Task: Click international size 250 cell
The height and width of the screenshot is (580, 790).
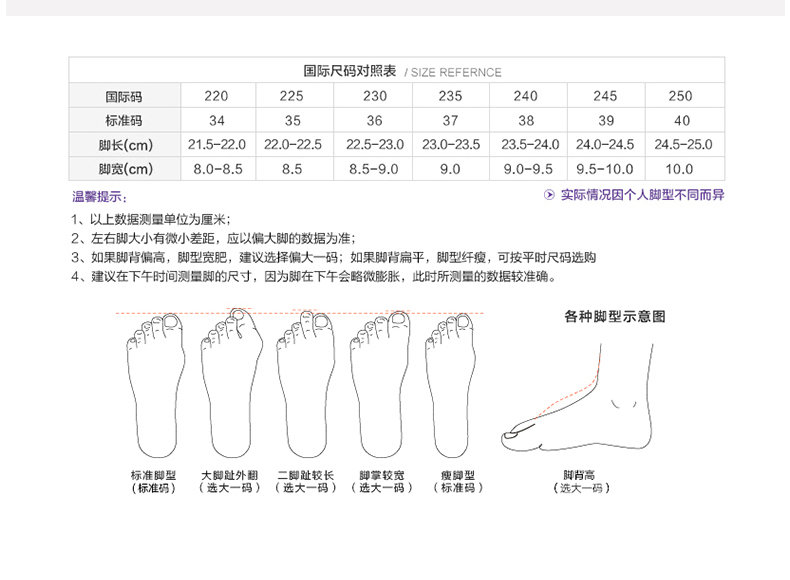Action: click(x=680, y=96)
